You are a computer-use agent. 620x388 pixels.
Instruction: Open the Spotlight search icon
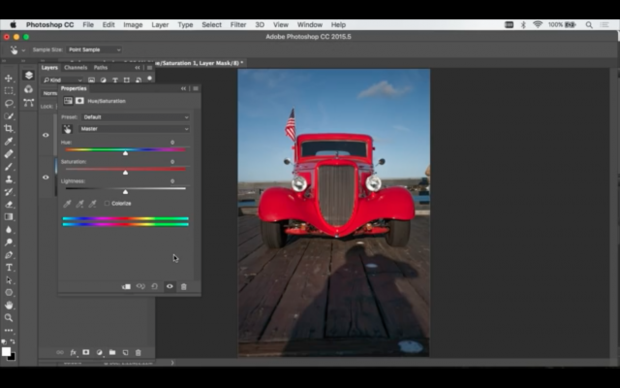pos(589,25)
